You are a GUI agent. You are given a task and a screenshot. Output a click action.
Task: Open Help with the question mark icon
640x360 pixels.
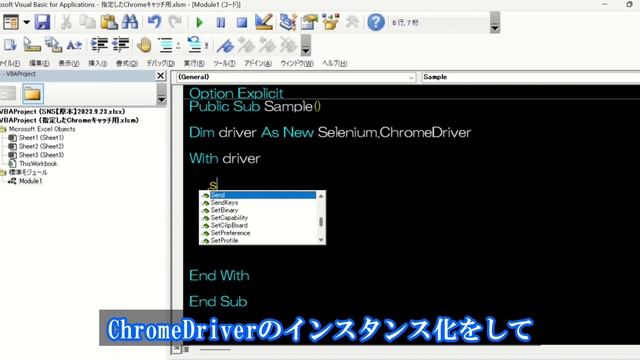[x=376, y=22]
